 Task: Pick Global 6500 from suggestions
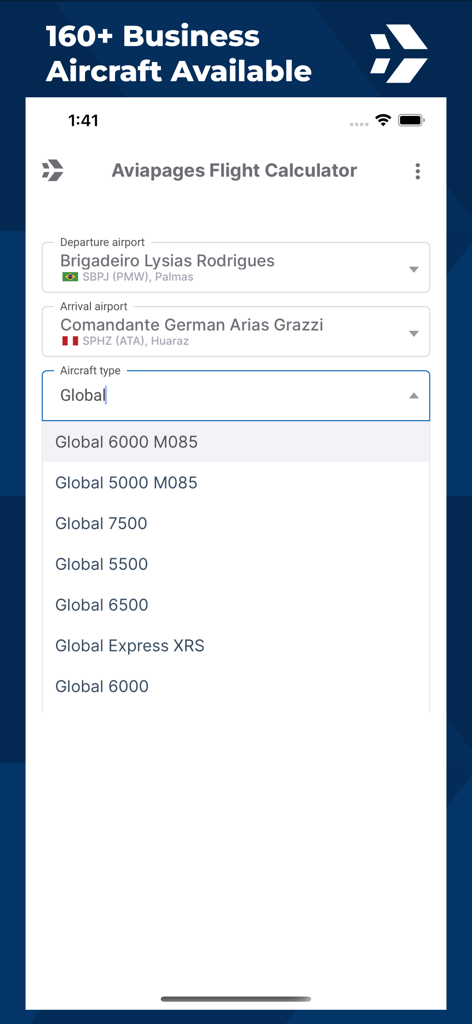(236, 605)
